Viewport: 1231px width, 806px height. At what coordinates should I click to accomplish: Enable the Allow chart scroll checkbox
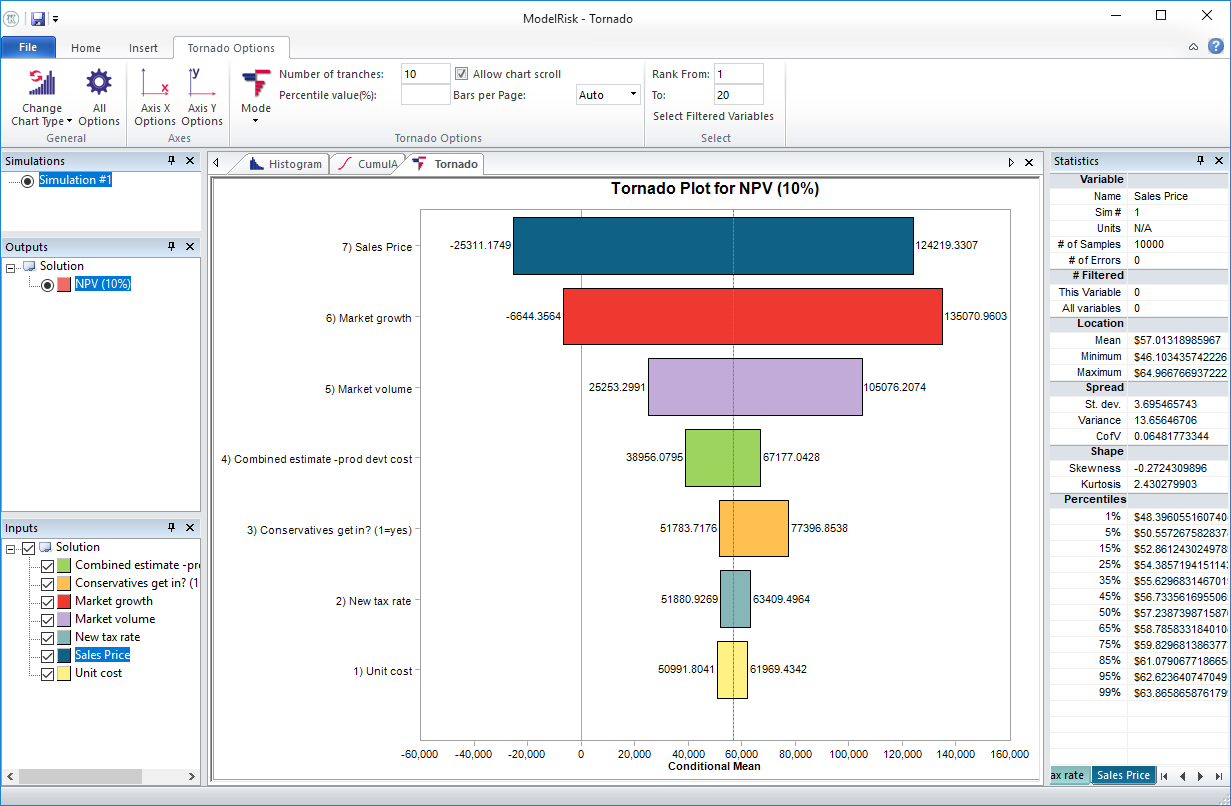(x=461, y=72)
